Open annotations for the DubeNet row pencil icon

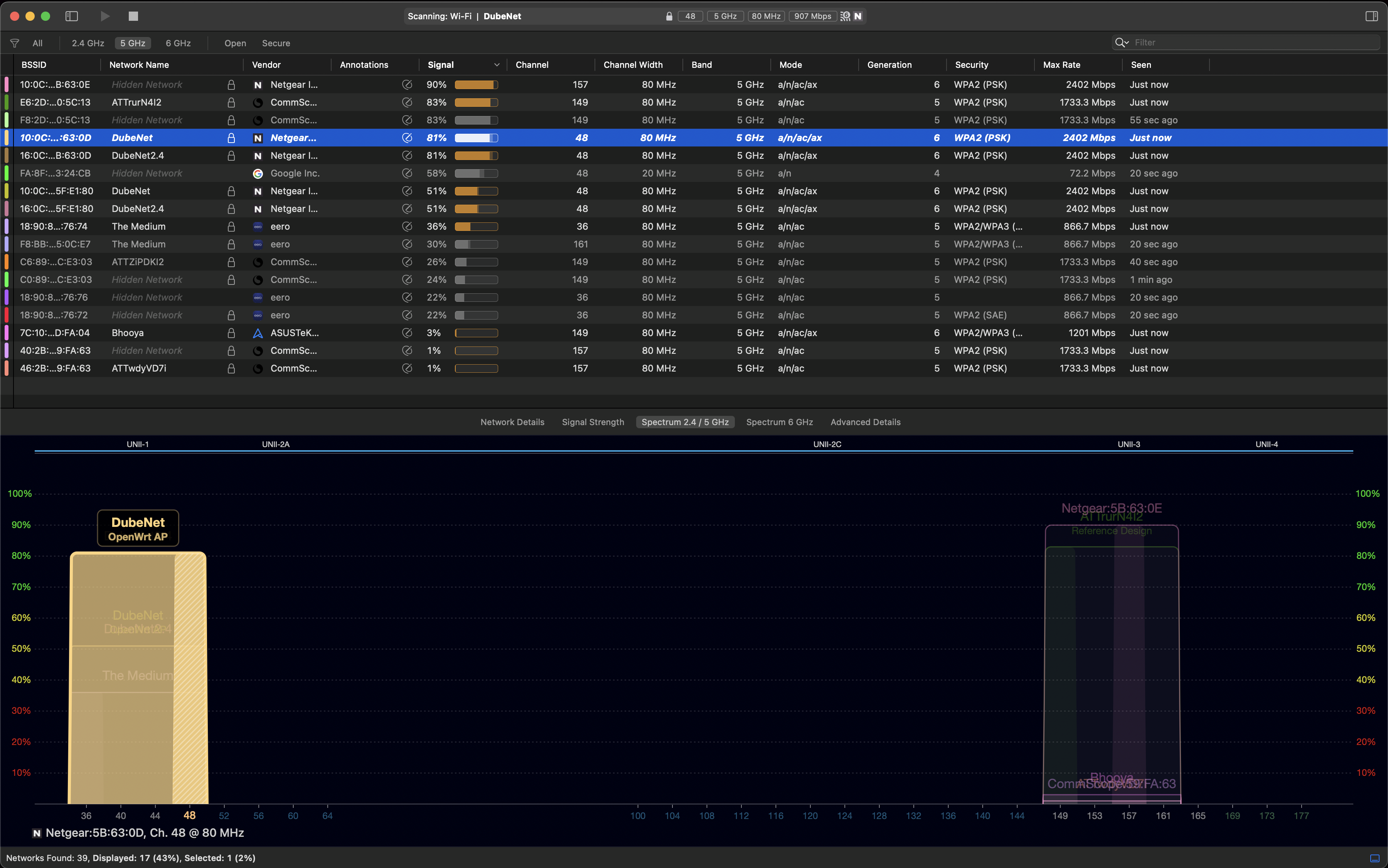tap(407, 138)
